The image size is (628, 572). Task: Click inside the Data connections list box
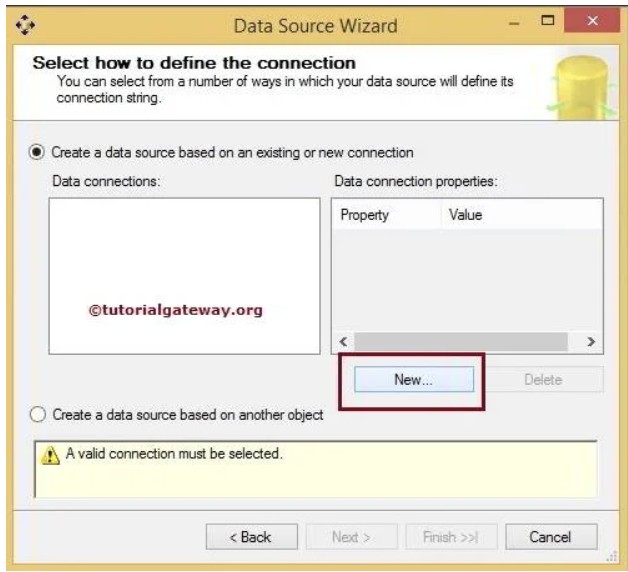(184, 276)
